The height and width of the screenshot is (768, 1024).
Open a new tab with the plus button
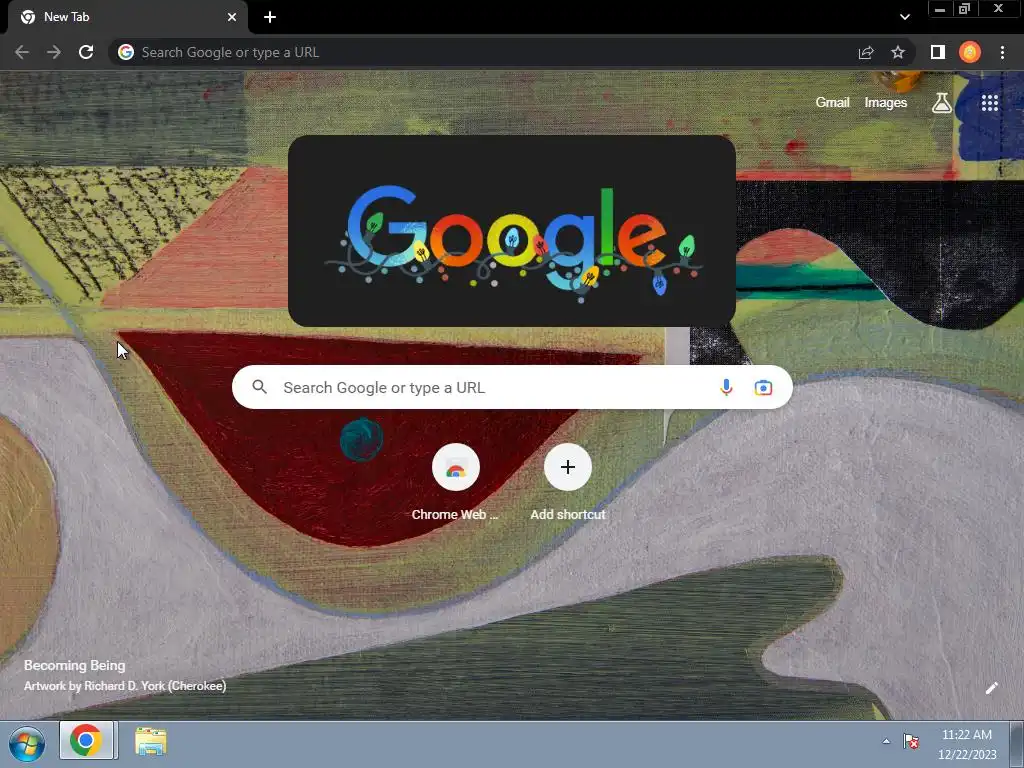pyautogui.click(x=270, y=17)
